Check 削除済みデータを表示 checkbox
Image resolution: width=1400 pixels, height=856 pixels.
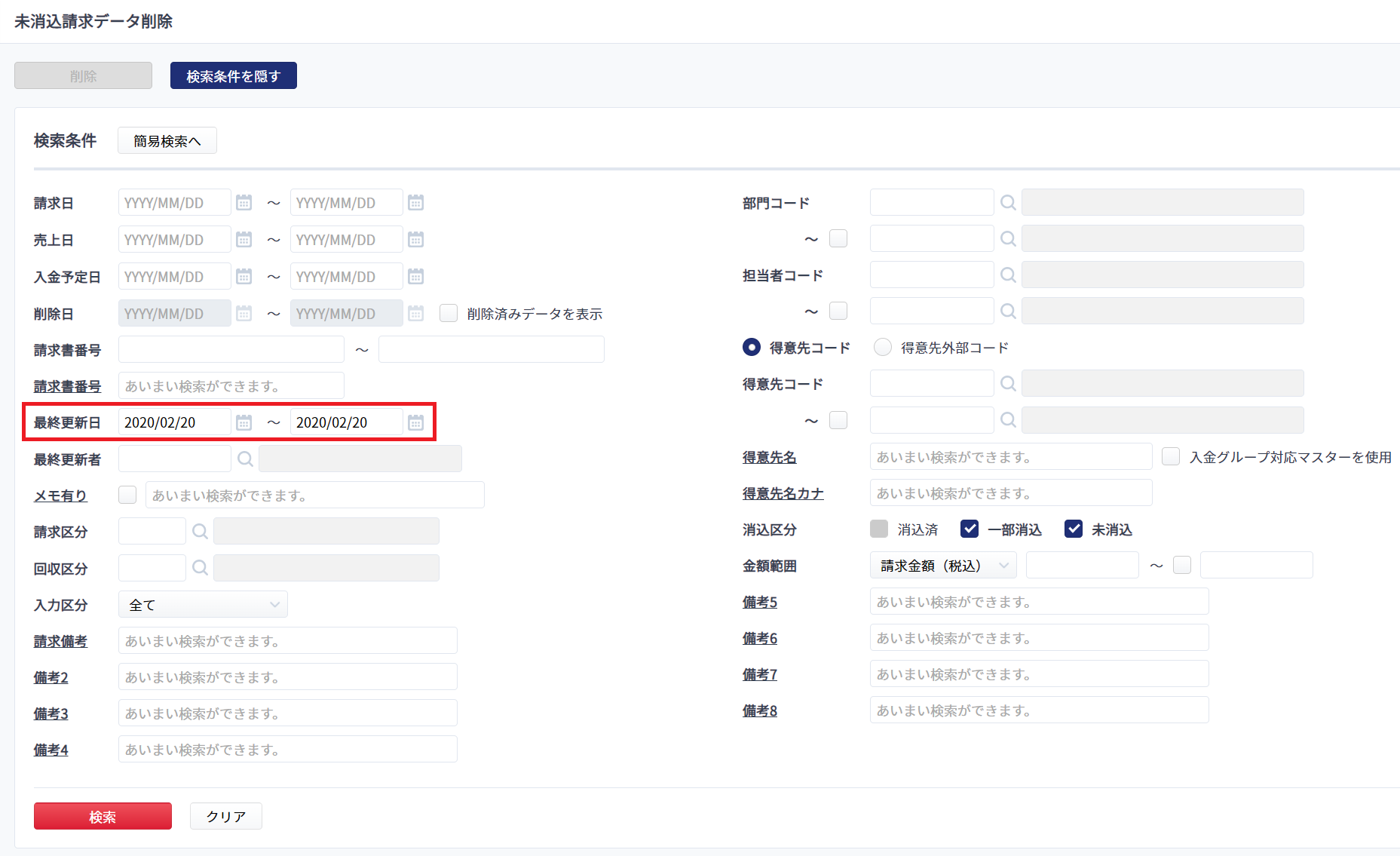point(449,313)
